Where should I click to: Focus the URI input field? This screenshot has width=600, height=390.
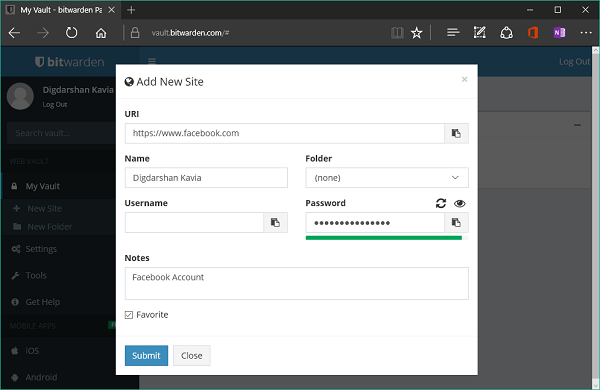285,133
